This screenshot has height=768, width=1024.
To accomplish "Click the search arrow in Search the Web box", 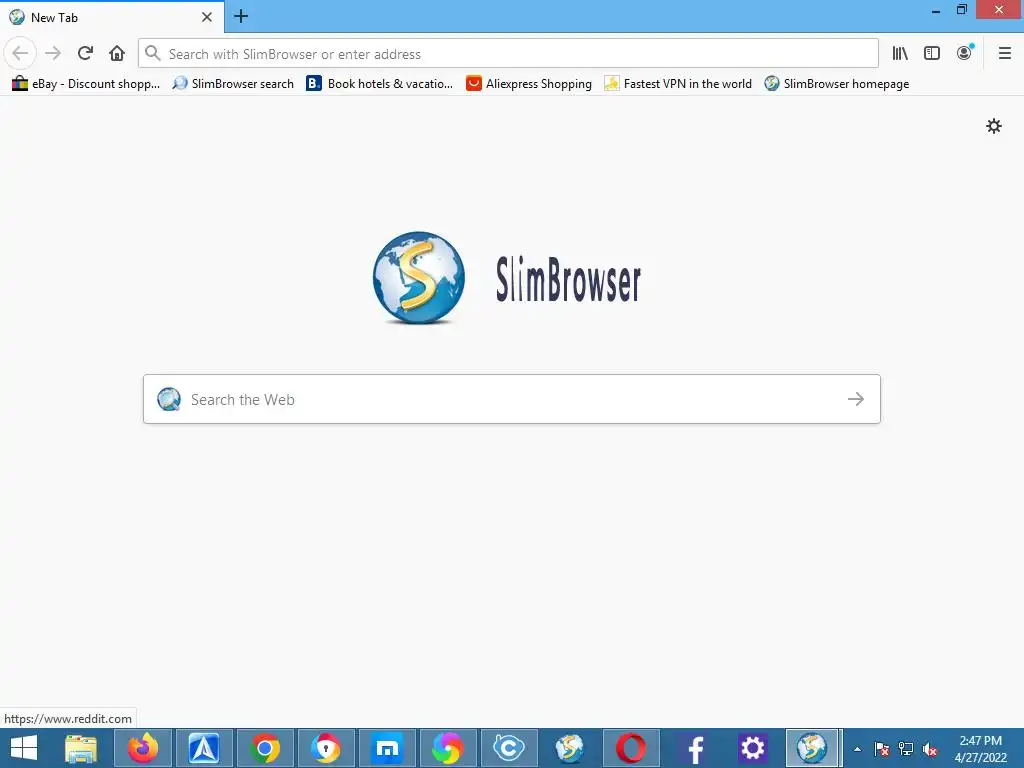I will click(856, 399).
